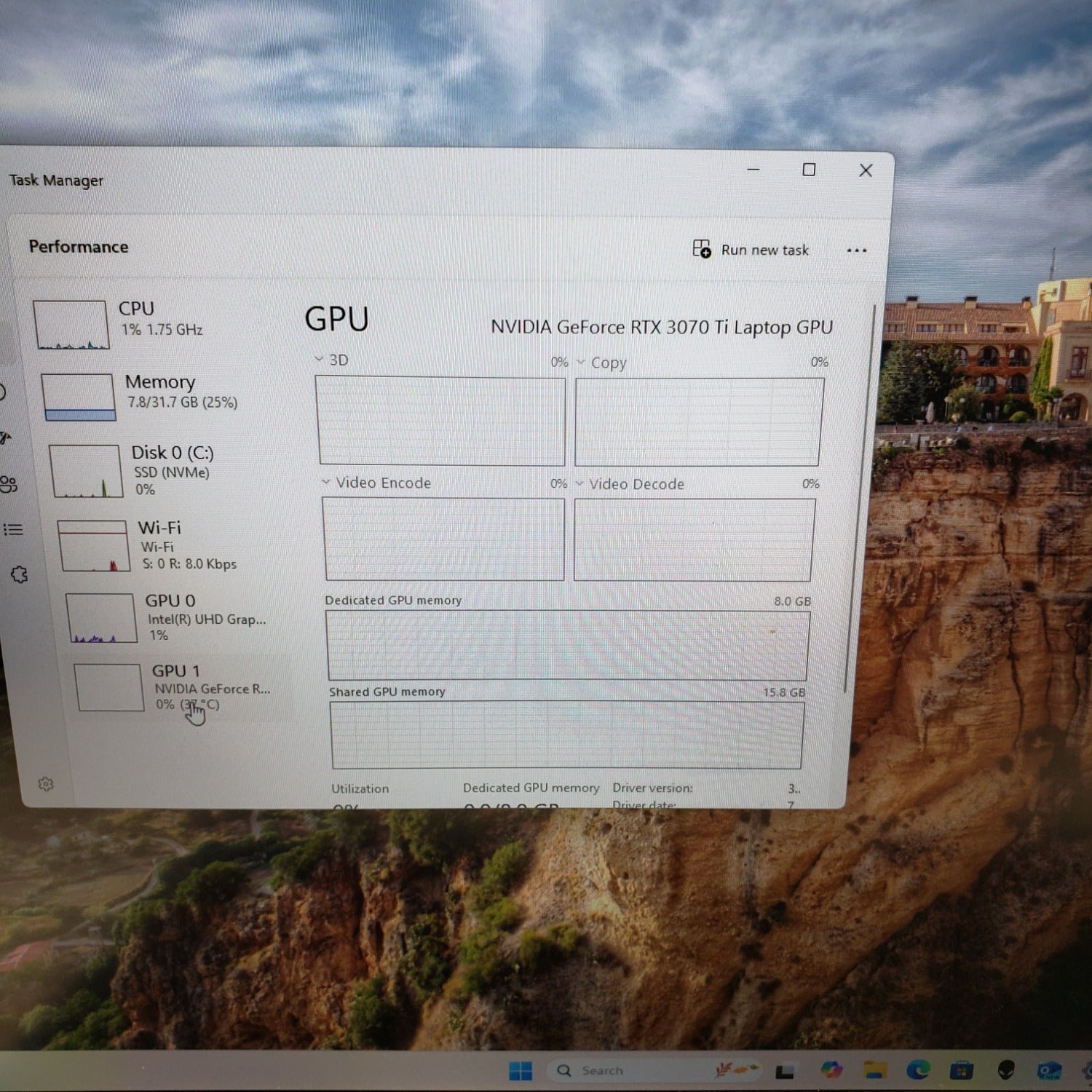1092x1092 pixels.
Task: Open the three-dot more options menu
Action: (x=857, y=250)
